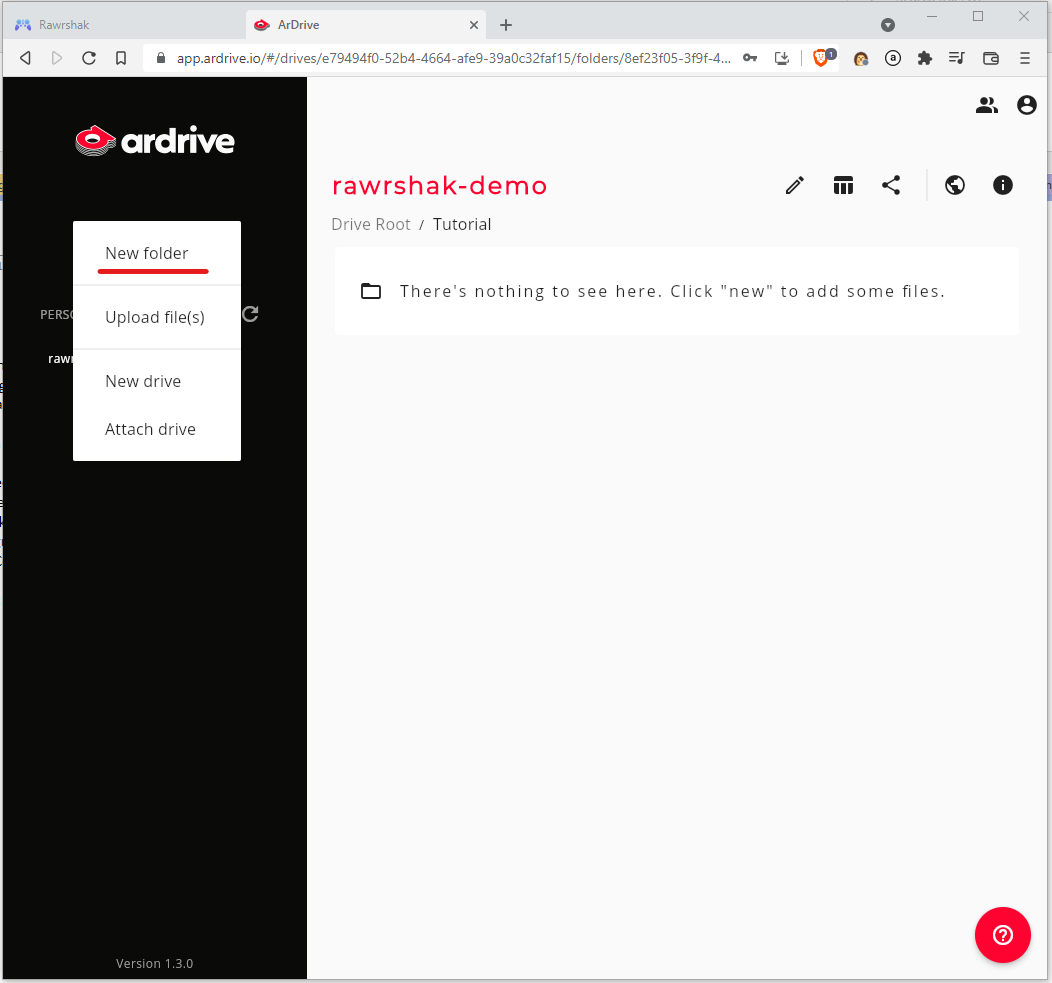Screen dimensions: 1052x983
Task: Select New drive menu entry
Action: coord(143,381)
